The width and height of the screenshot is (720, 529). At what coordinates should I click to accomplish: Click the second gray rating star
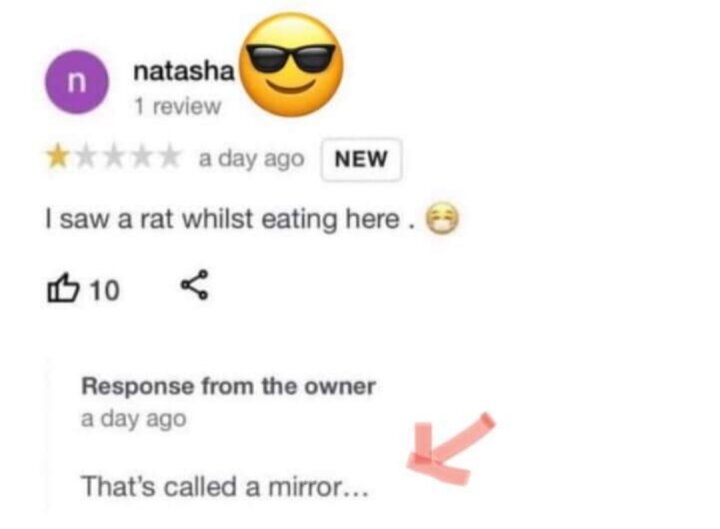pos(86,157)
